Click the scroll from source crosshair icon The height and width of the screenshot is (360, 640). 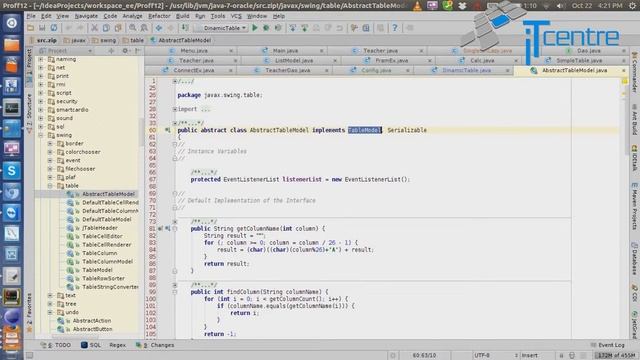coord(111,51)
